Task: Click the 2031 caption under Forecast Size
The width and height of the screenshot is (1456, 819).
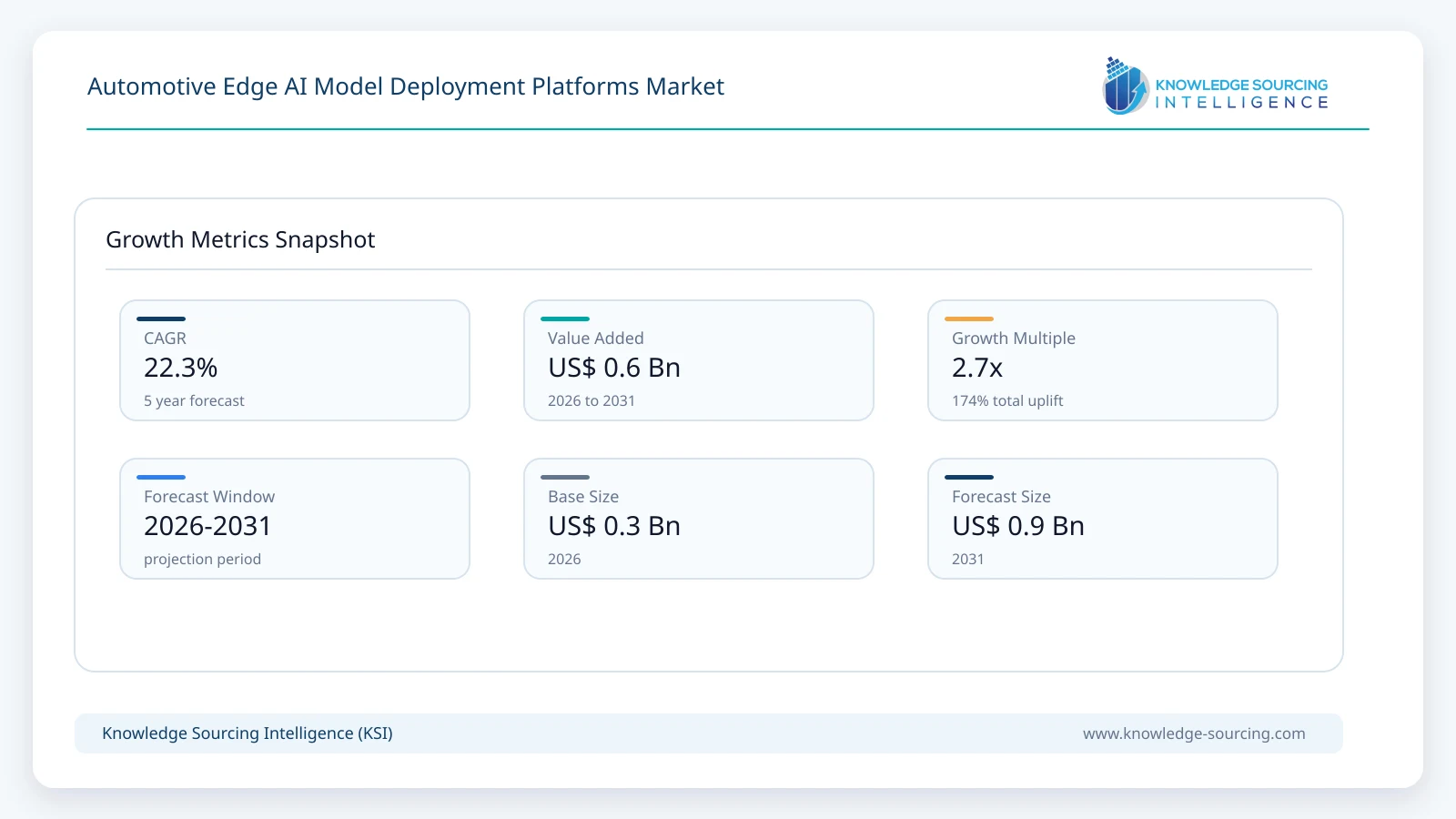Action: (x=968, y=559)
